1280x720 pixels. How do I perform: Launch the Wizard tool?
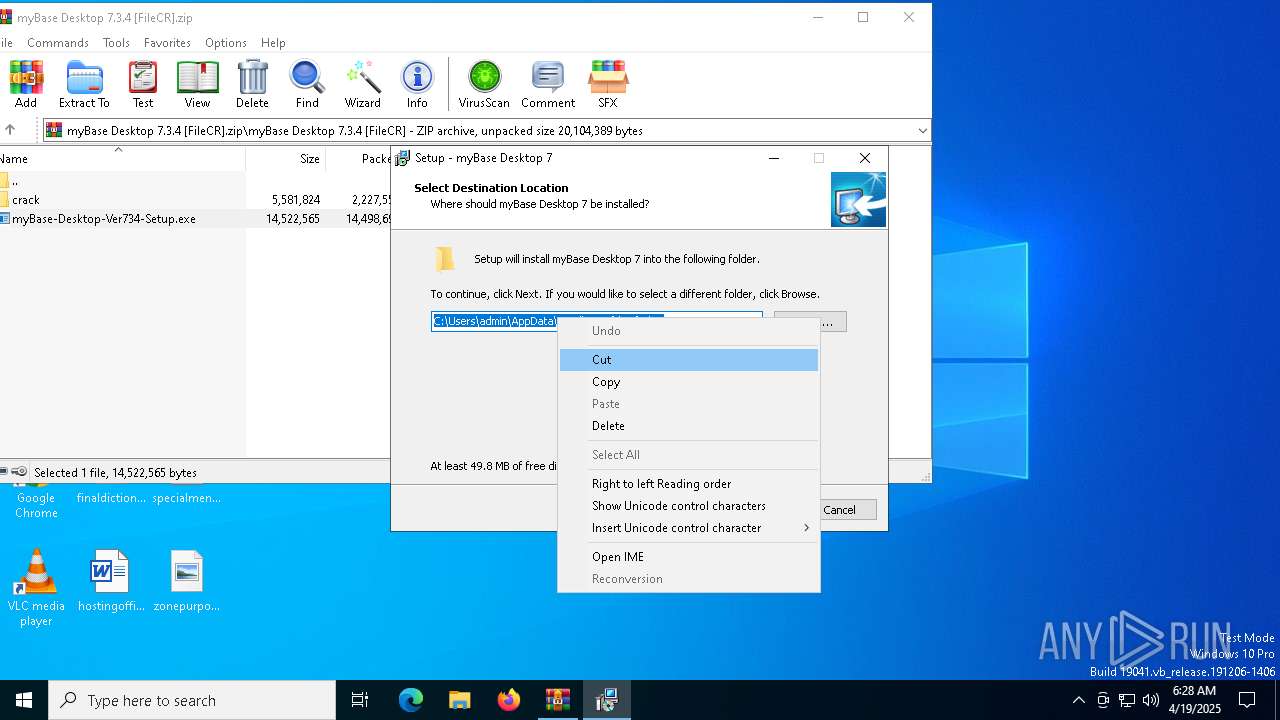tap(362, 84)
